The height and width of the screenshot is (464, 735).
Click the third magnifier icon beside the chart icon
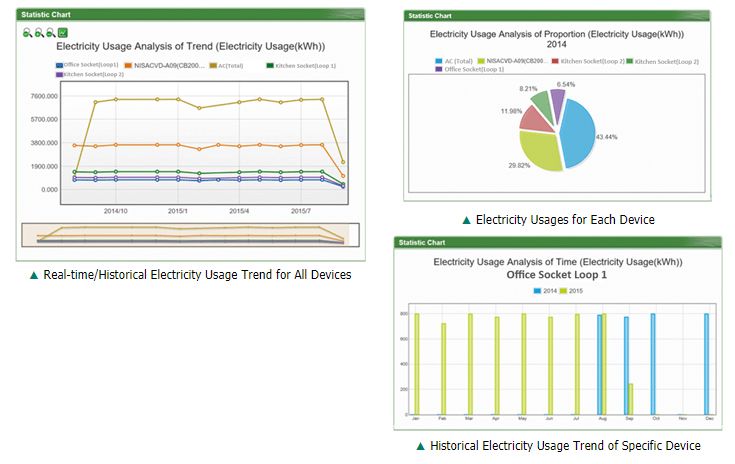51,32
